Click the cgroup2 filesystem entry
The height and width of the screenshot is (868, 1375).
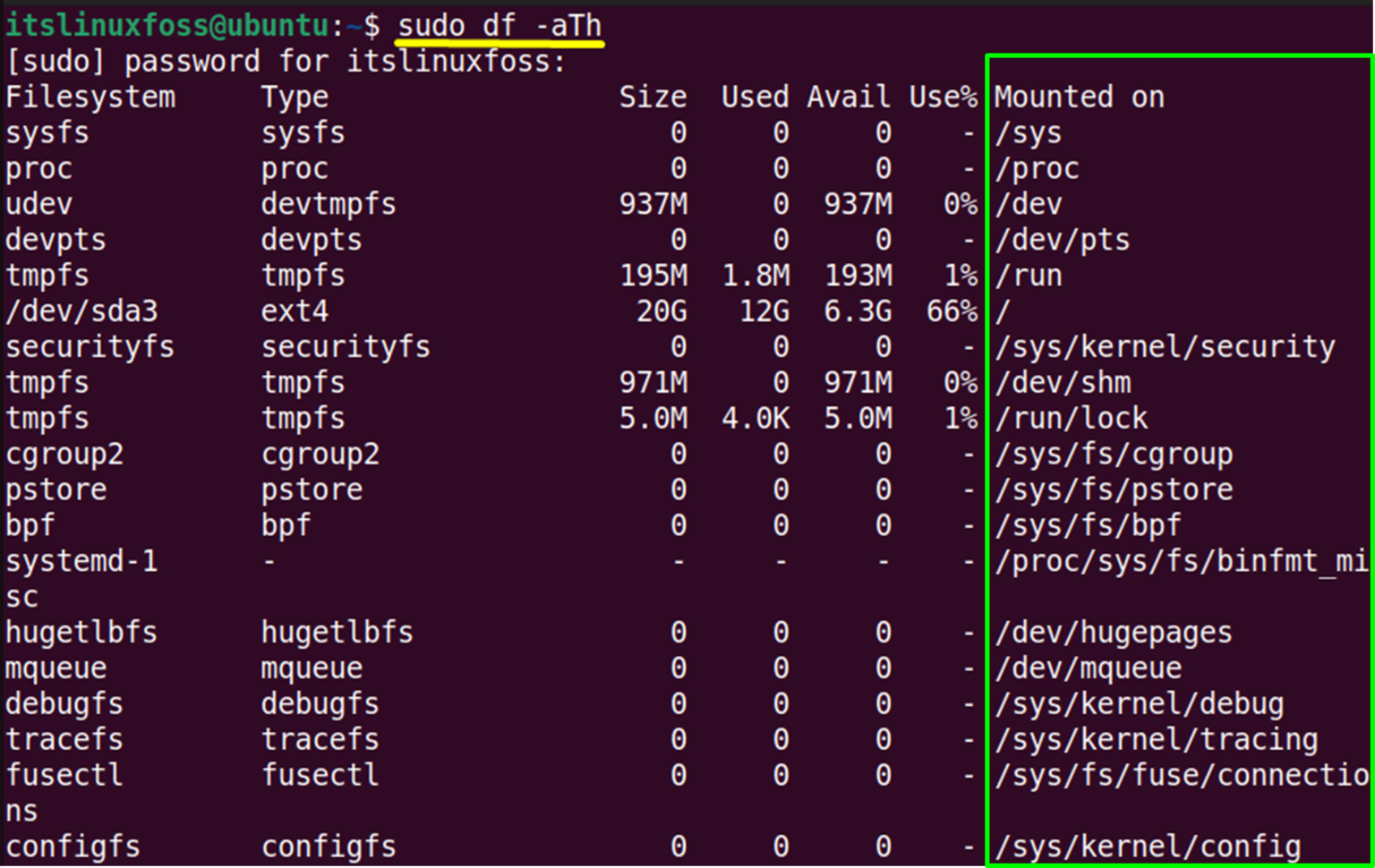pos(64,454)
